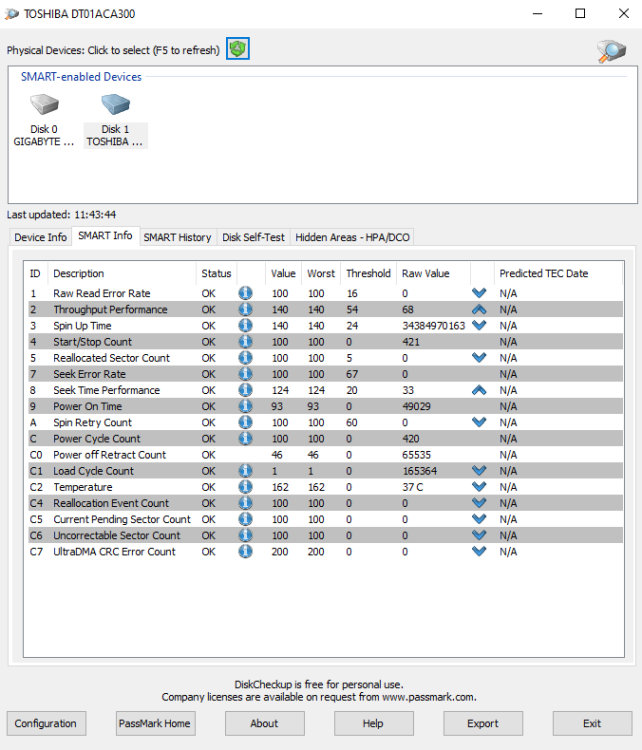Click Predicted TEC Date column header

click(x=558, y=273)
